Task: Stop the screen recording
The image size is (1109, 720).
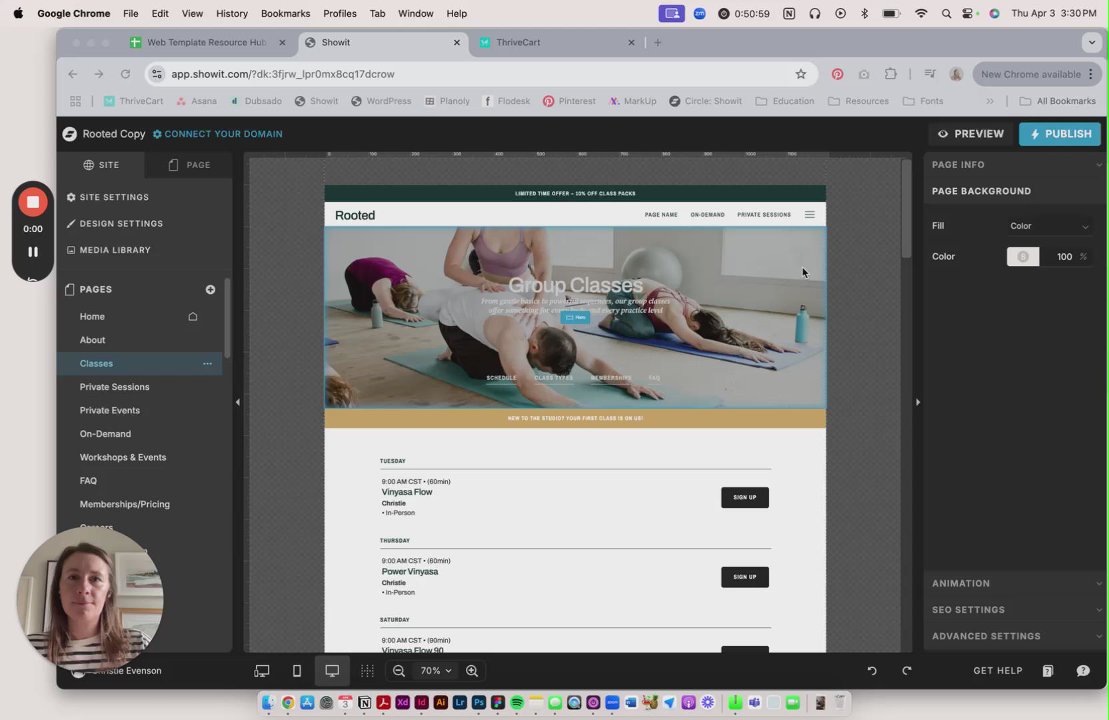Action: pyautogui.click(x=33, y=202)
